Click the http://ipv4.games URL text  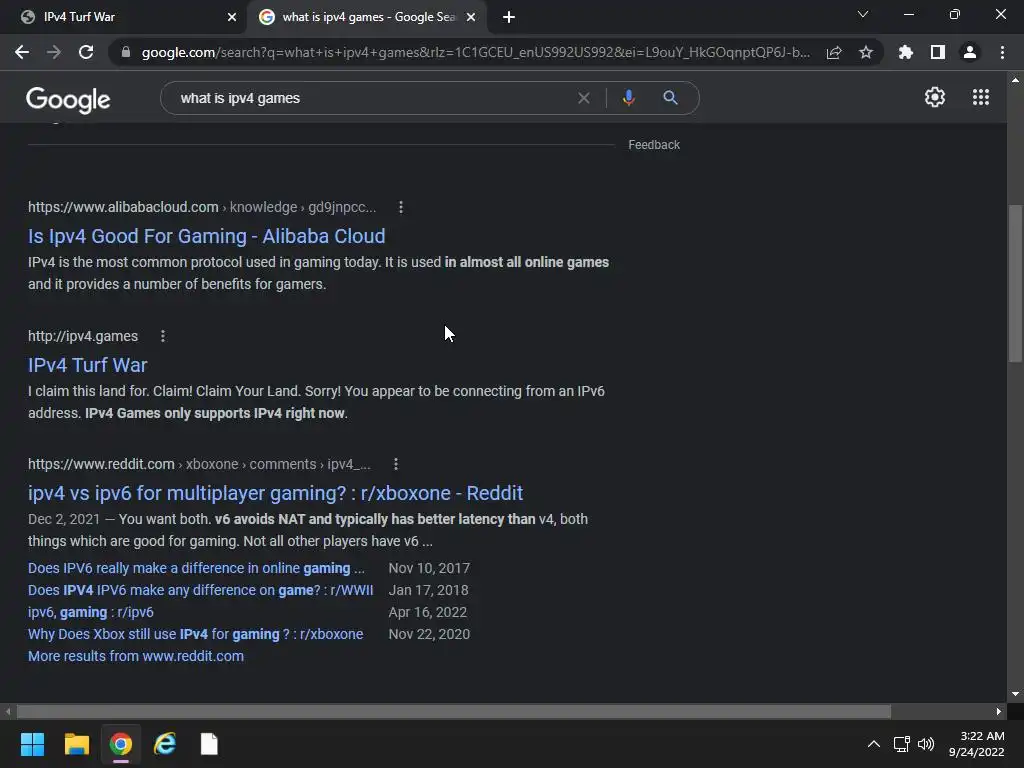pos(83,336)
